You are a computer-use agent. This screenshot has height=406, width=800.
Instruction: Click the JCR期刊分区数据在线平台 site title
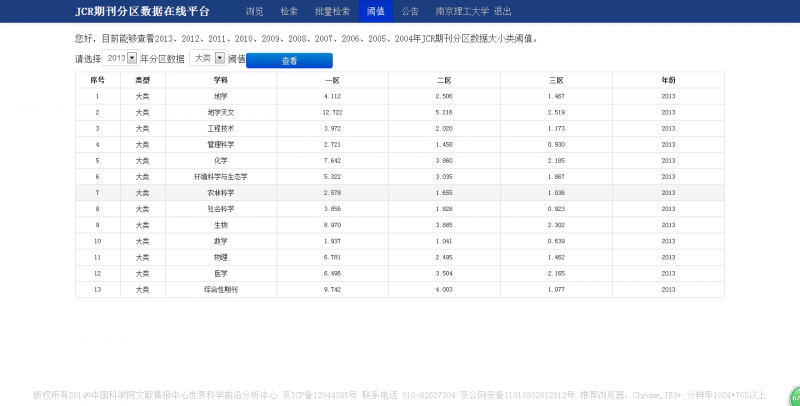pyautogui.click(x=142, y=11)
